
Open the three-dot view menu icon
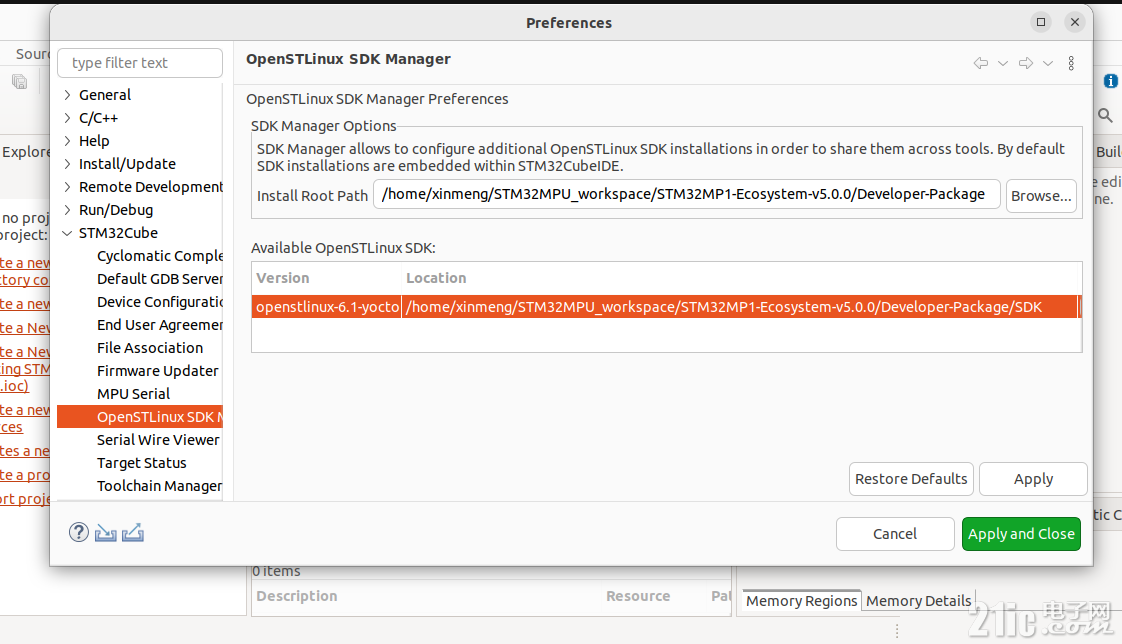coord(1071,63)
